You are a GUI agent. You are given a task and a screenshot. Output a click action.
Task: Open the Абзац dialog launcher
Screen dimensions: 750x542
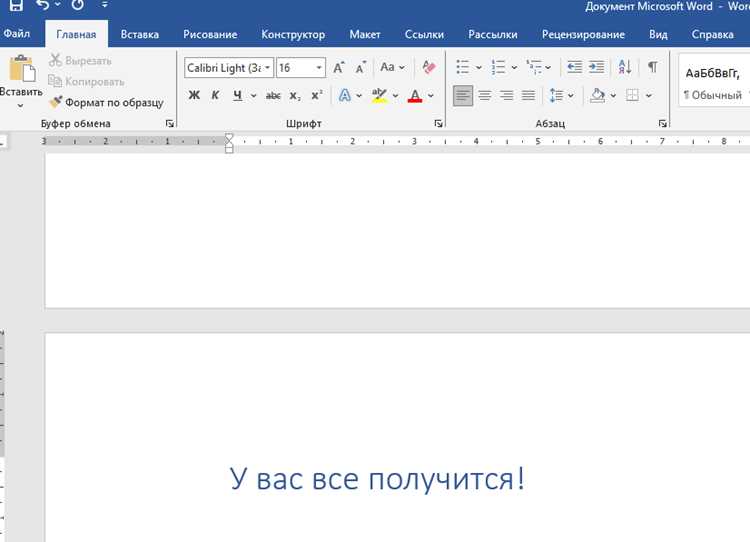pyautogui.click(x=662, y=123)
